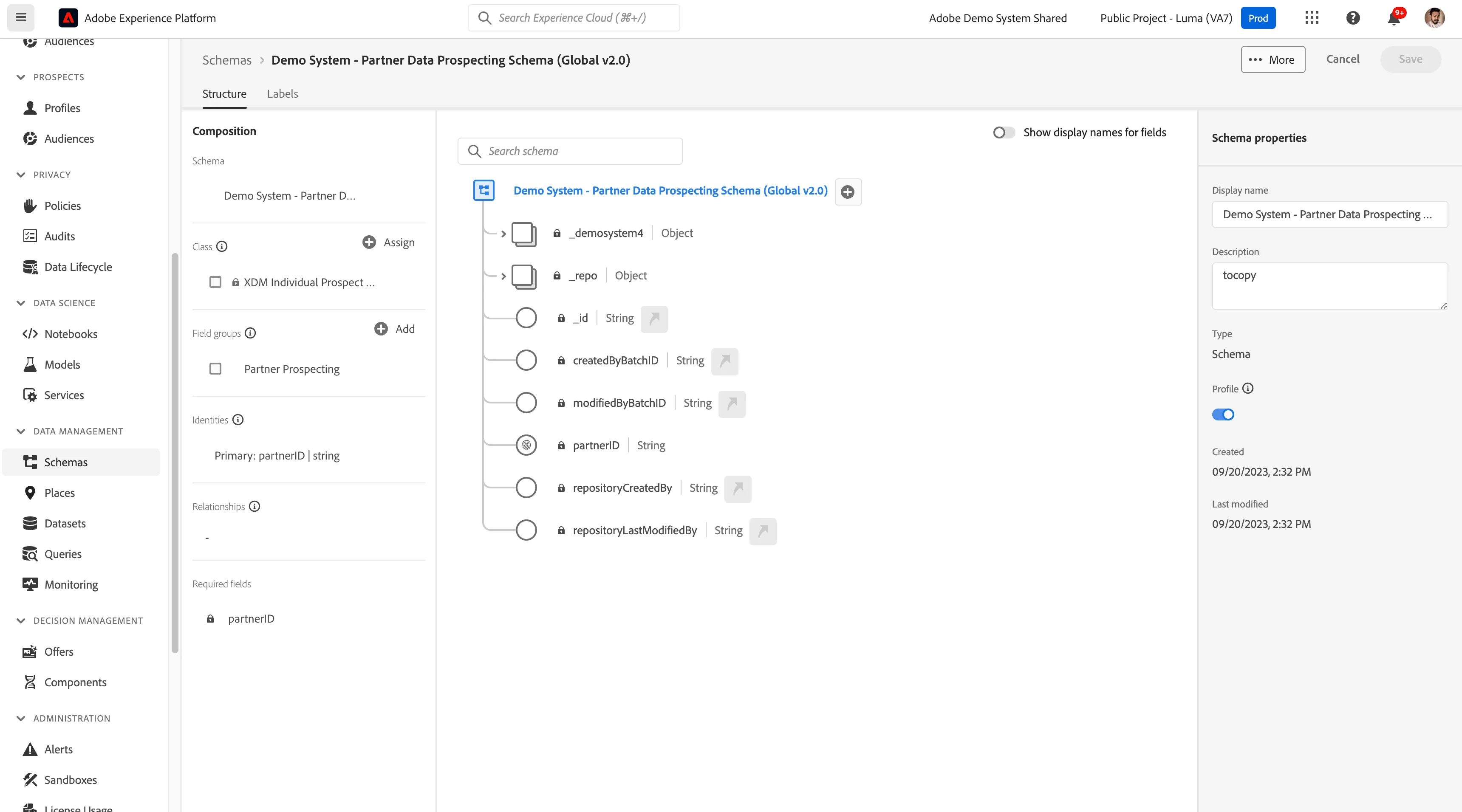The image size is (1462, 812).
Task: Click the Profile info icon in properties
Action: 1248,389
